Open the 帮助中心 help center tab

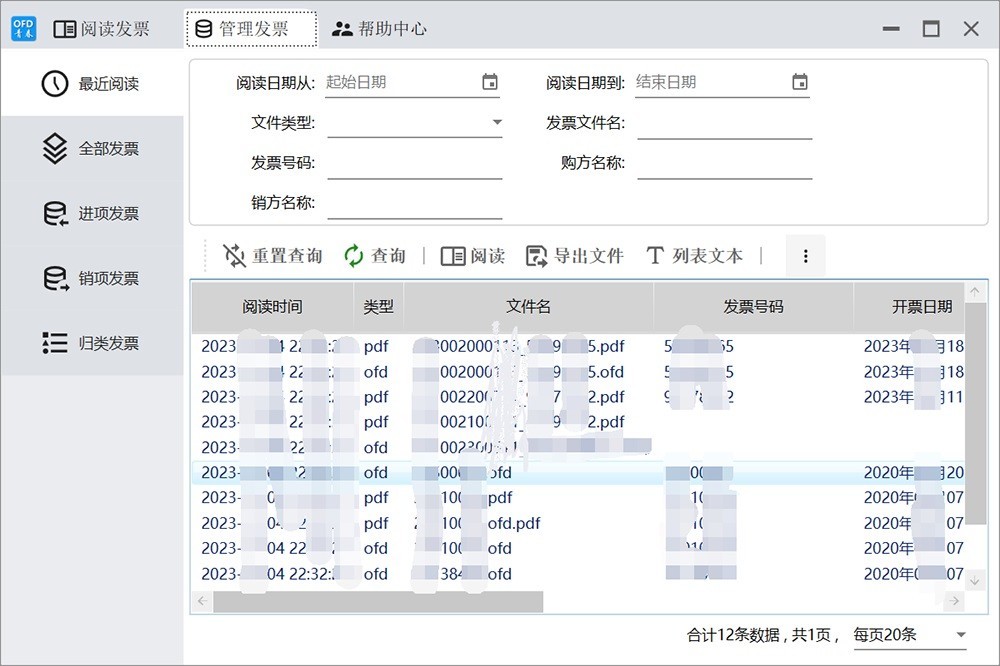point(379,29)
